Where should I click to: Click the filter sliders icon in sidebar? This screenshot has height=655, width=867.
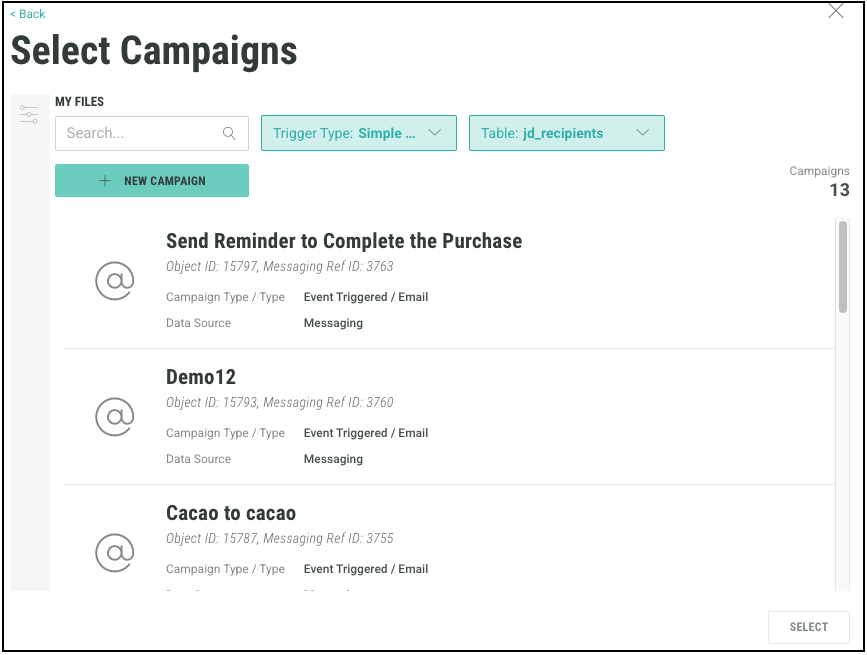29,115
